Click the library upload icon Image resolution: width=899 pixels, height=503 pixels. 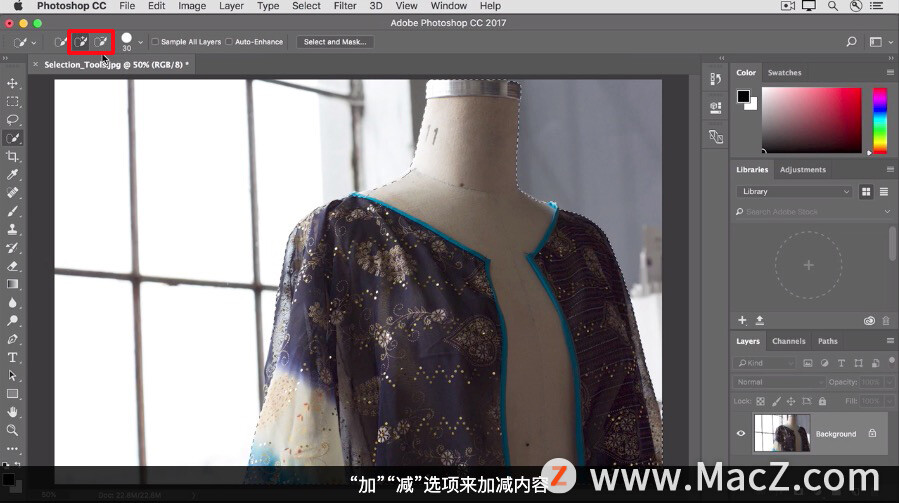point(760,320)
